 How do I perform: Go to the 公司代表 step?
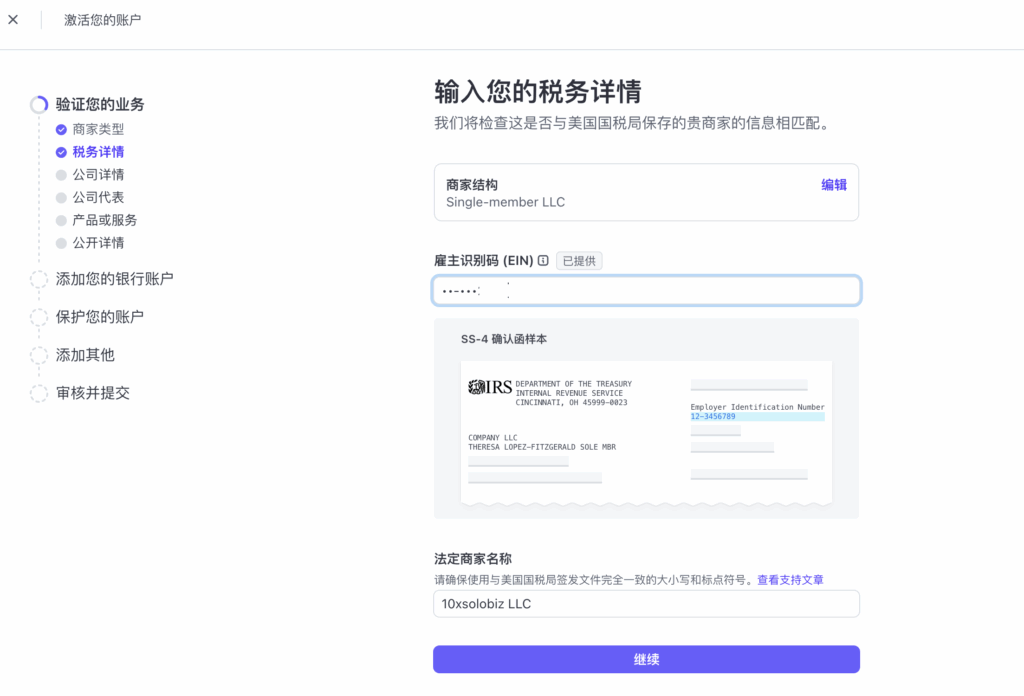pyautogui.click(x=98, y=198)
